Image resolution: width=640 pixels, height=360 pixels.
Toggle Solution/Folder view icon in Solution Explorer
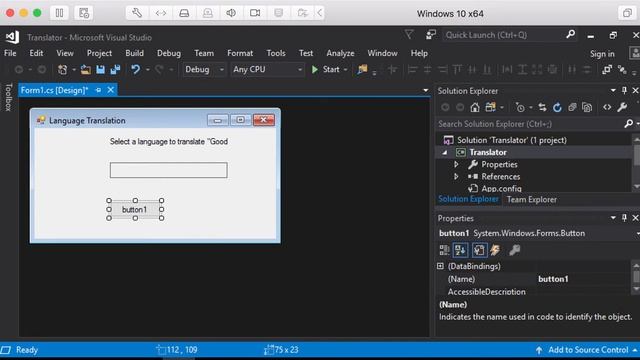[x=490, y=107]
